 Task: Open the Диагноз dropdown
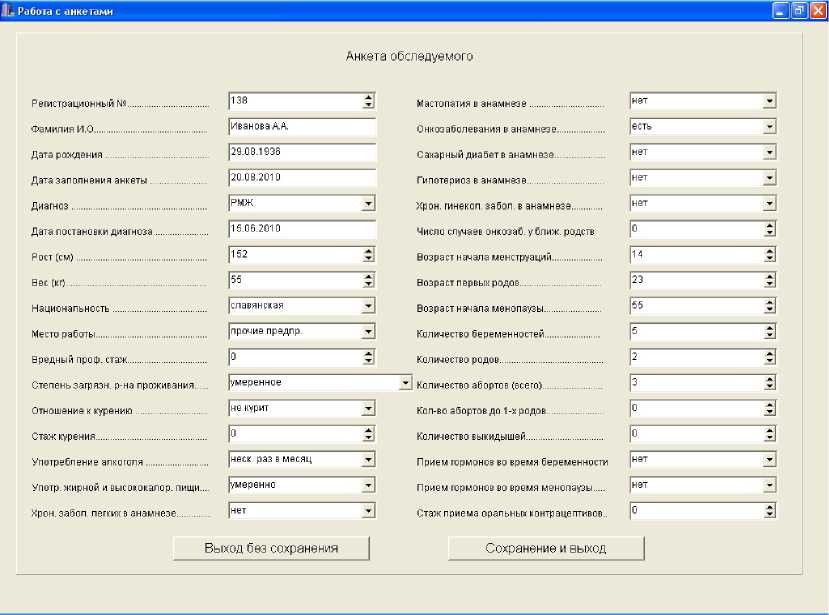[368, 204]
